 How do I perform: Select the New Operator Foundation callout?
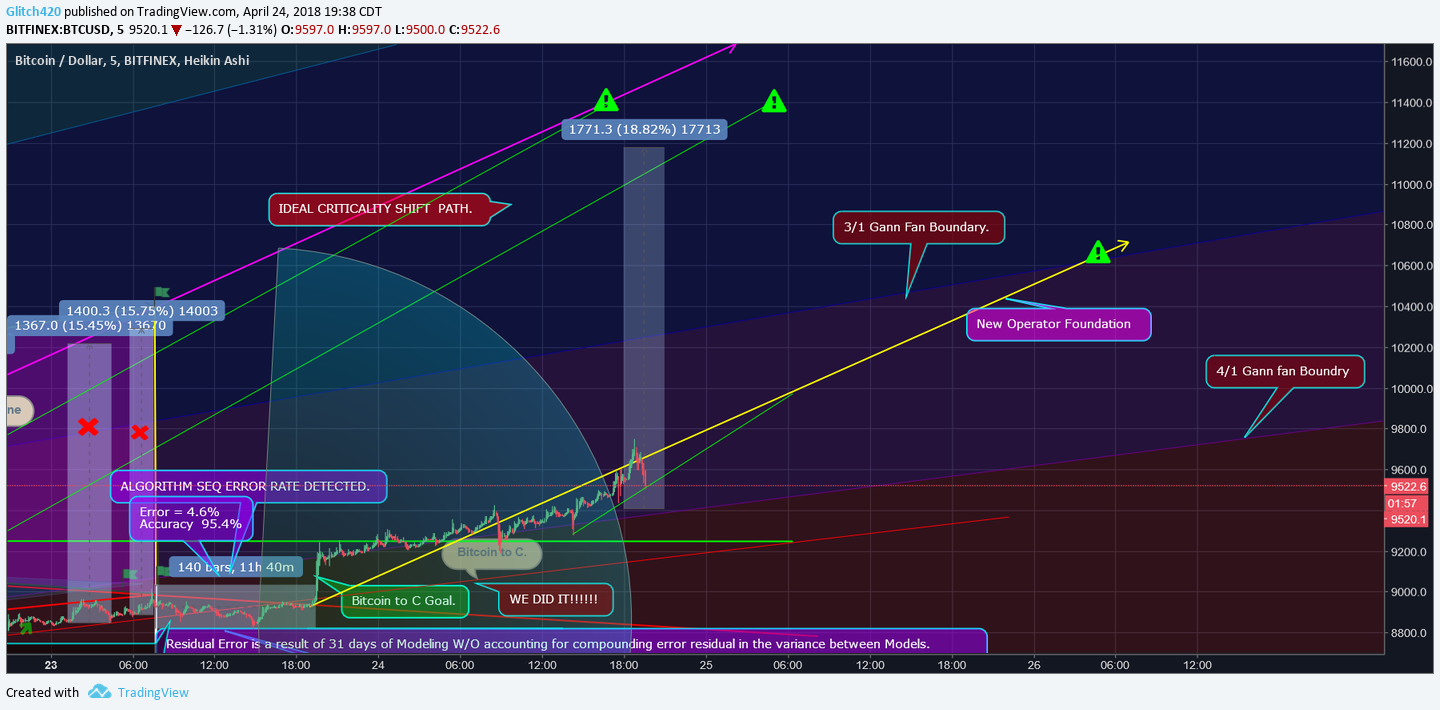point(1058,324)
